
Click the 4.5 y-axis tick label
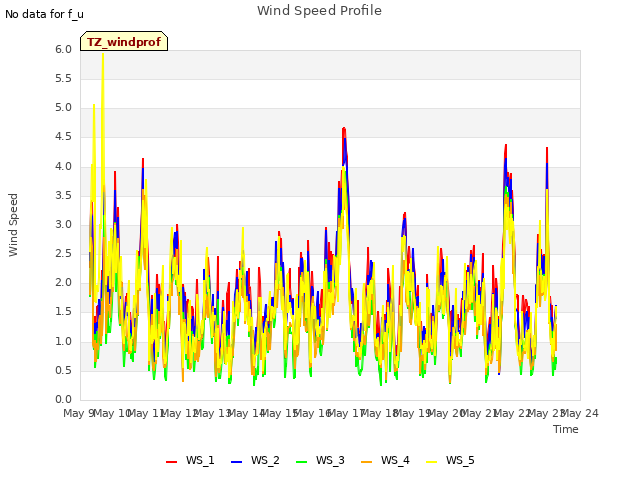(x=64, y=137)
